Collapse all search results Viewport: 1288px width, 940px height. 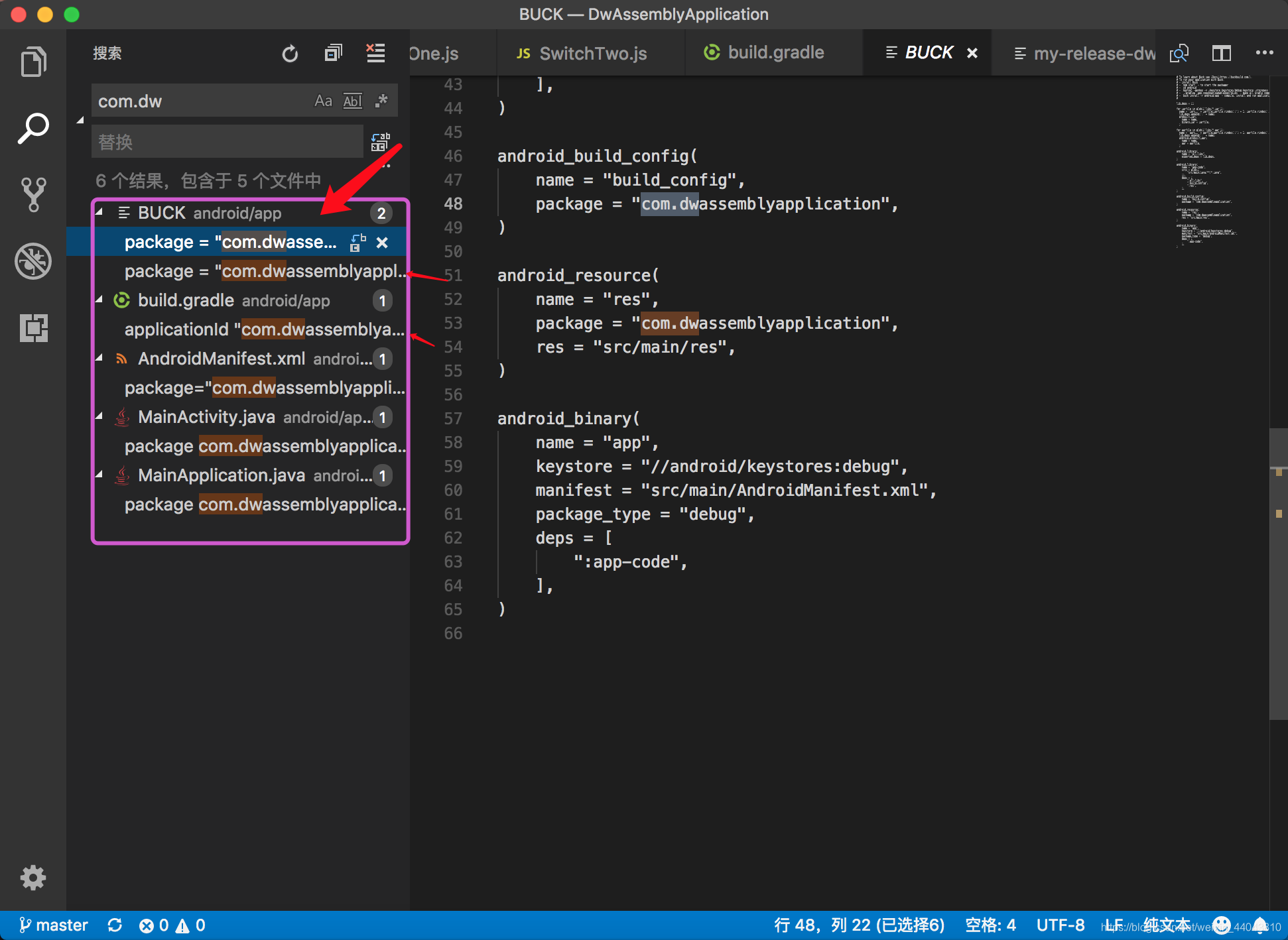[x=333, y=53]
